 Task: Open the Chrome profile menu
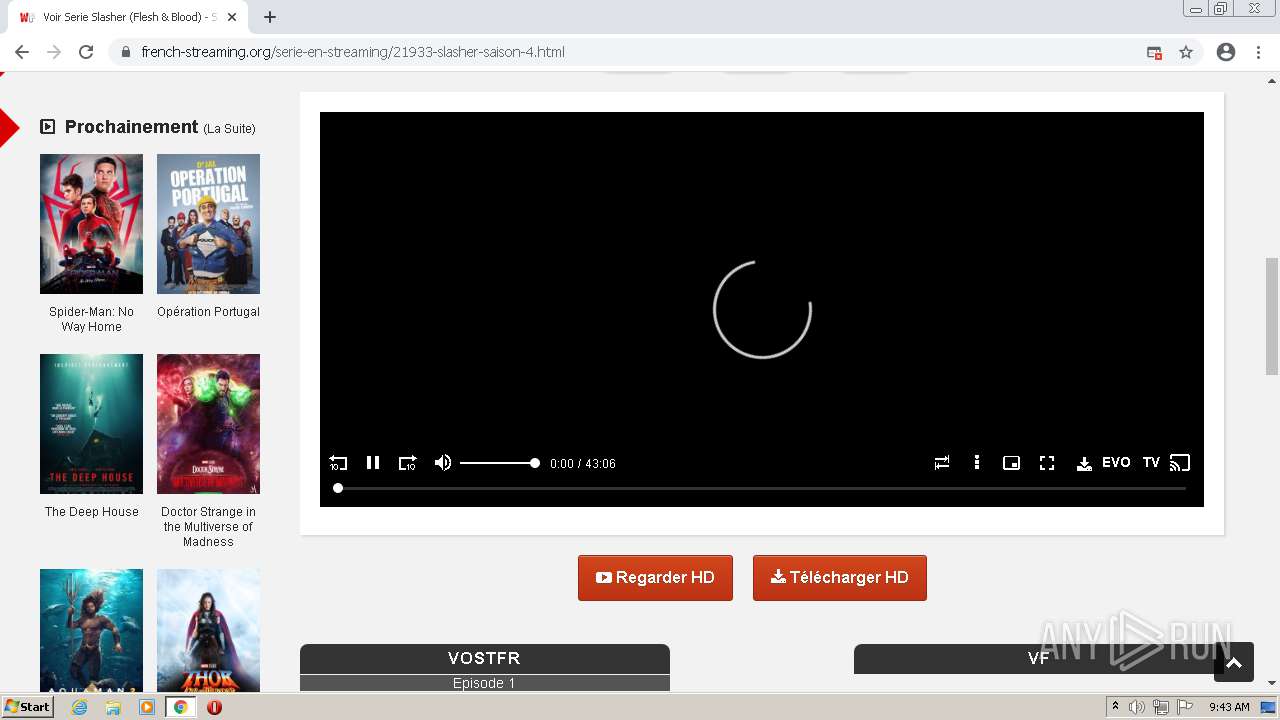tap(1226, 52)
